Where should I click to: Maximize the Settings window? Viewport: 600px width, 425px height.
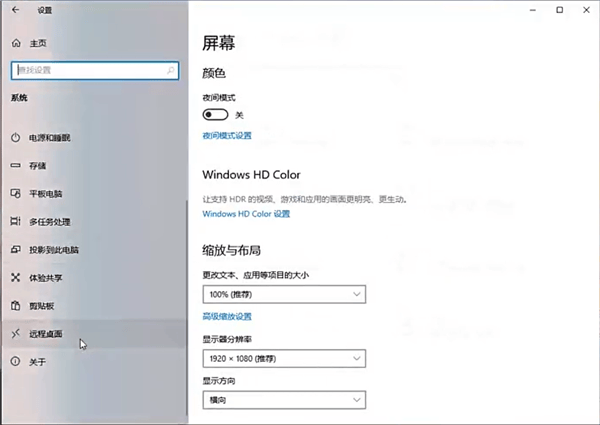point(559,10)
